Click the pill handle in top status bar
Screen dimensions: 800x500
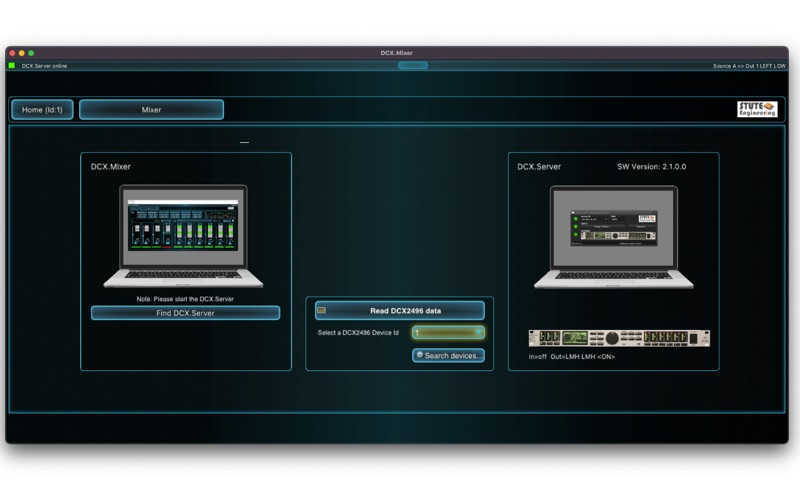pos(413,65)
